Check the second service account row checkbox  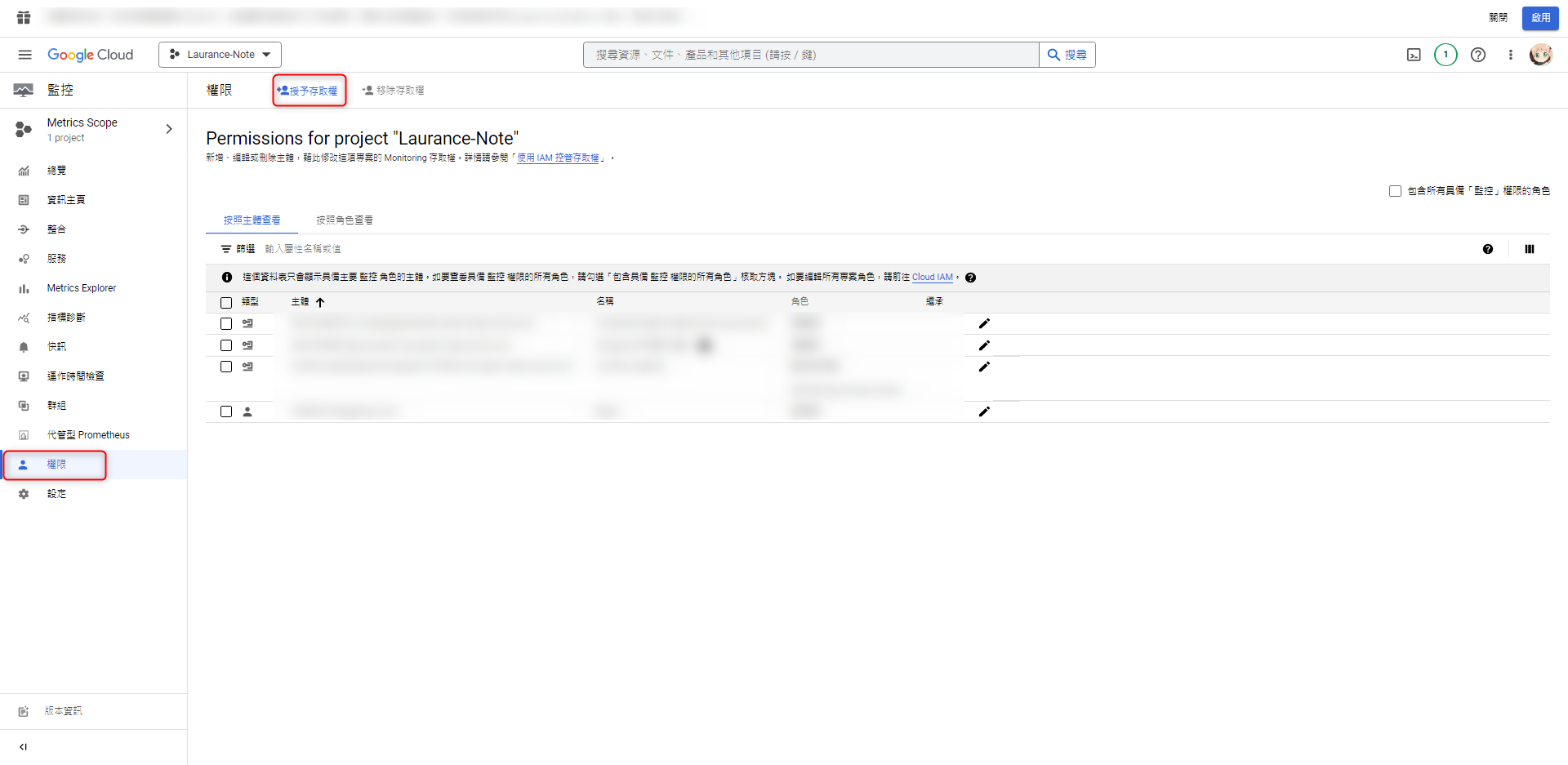(x=226, y=345)
